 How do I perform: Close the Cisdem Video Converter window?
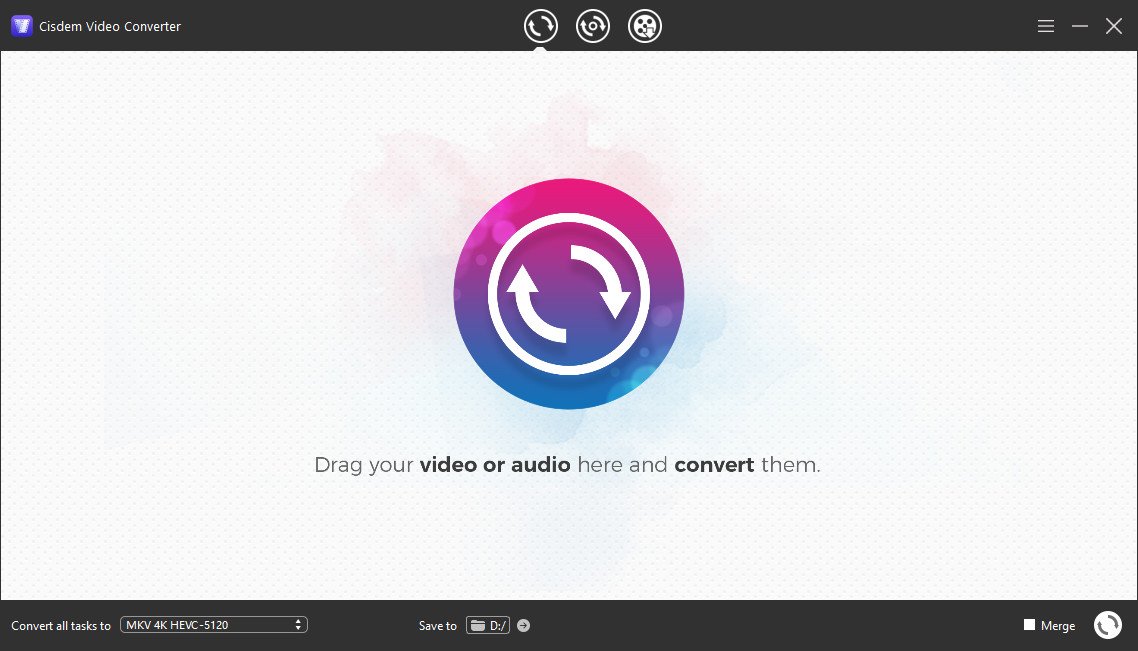[1114, 27]
